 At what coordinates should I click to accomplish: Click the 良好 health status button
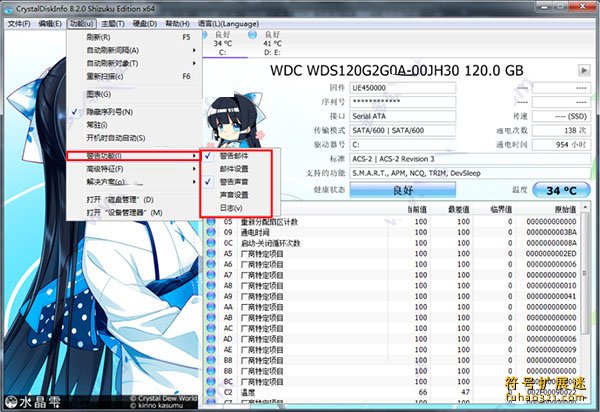(403, 190)
